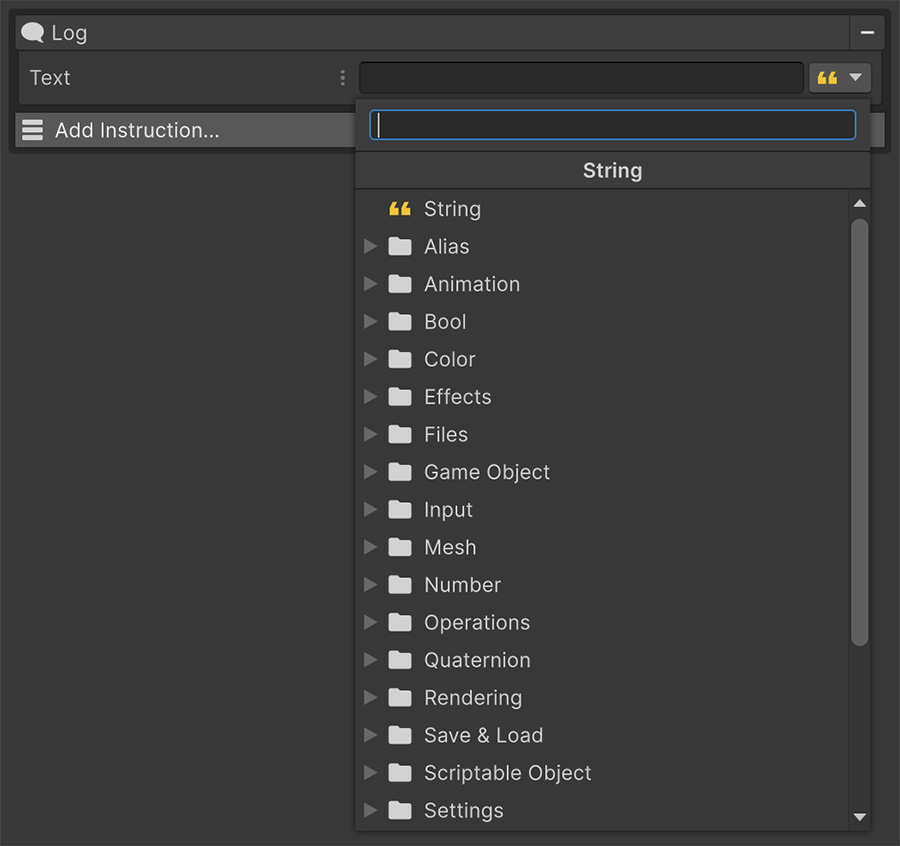Click the list scrollbar up arrow
Image resolution: width=900 pixels, height=846 pixels.
pos(859,204)
